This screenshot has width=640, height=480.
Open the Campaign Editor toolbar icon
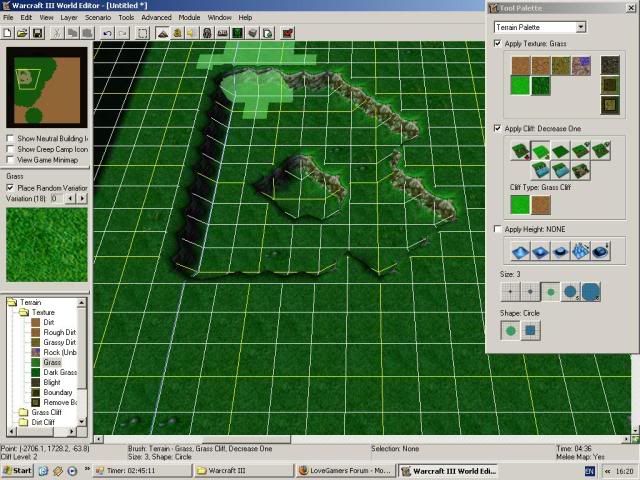[x=222, y=33]
